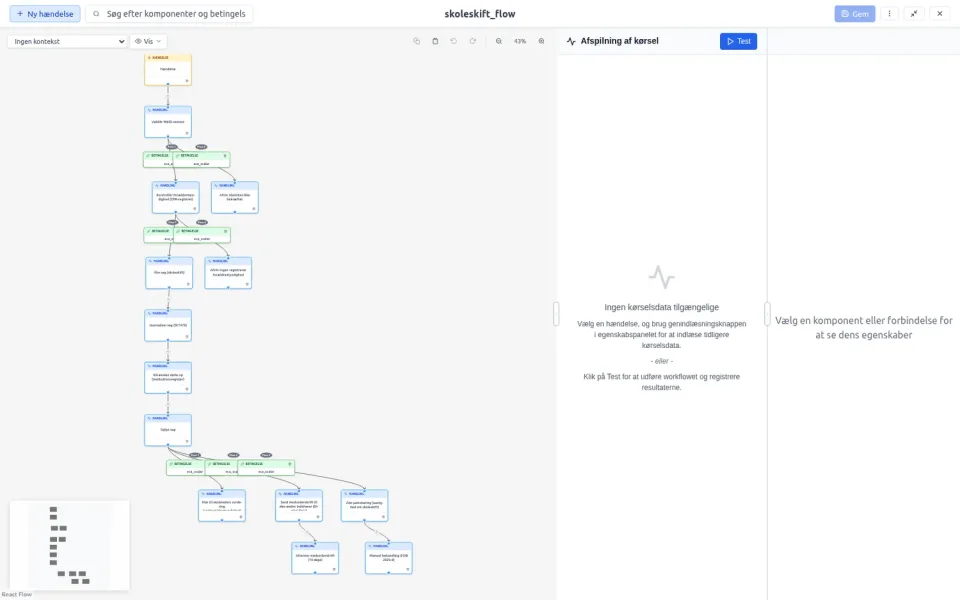Screen dimensions: 960x600
Task: Select the Manuel behandling action node
Action: 389,558
